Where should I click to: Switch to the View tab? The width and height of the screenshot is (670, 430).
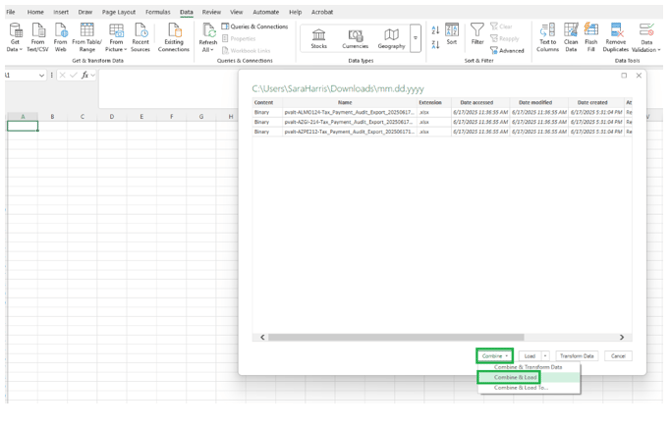pyautogui.click(x=236, y=12)
